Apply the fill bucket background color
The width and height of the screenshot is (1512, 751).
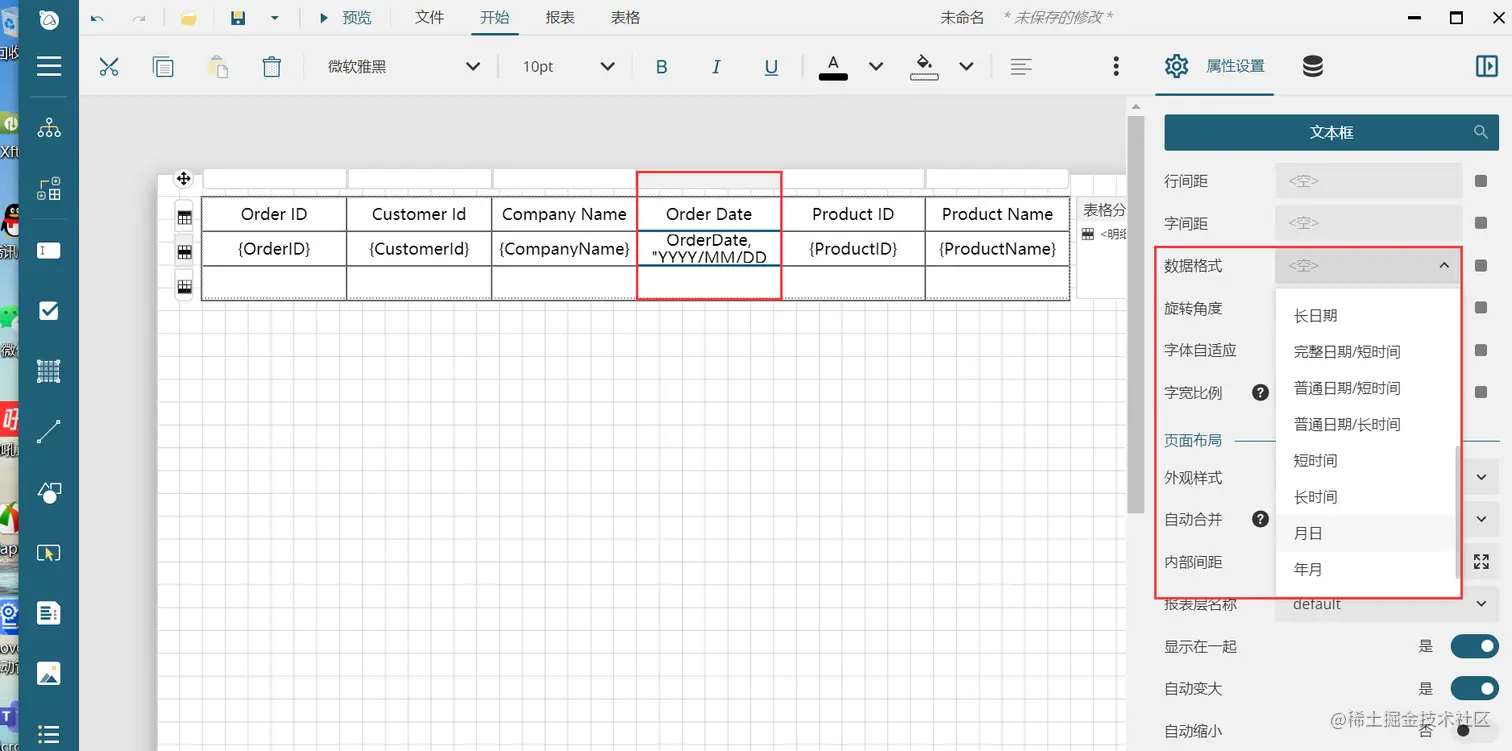click(x=924, y=67)
